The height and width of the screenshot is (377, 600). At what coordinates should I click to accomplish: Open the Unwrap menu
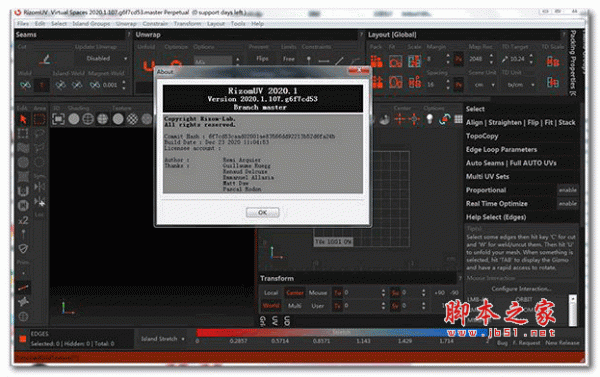[126, 24]
